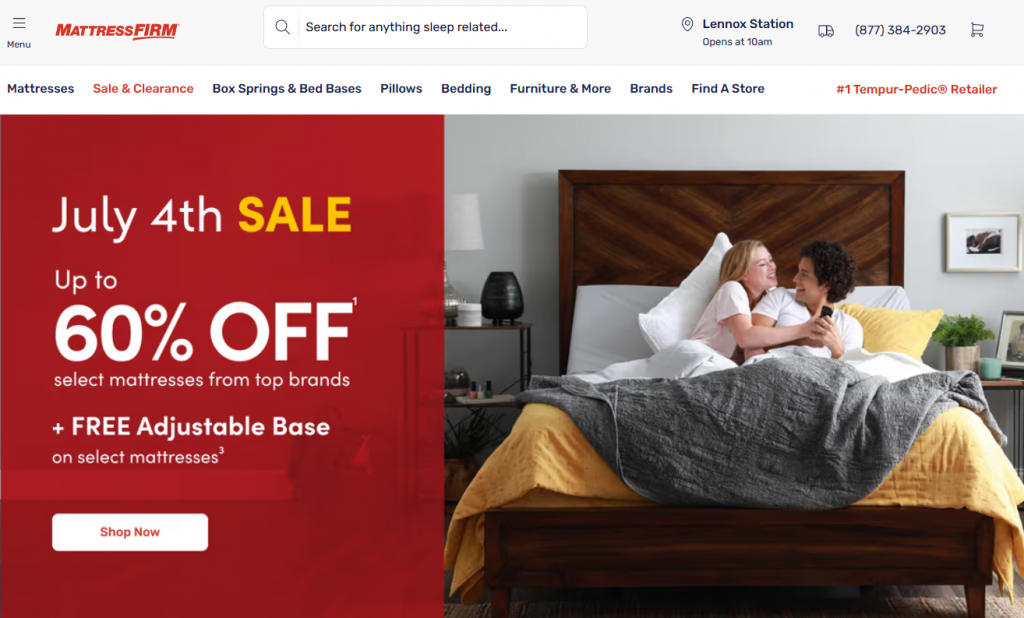Expand the Bedding navigation menu
This screenshot has height=618, width=1024.
click(x=466, y=89)
